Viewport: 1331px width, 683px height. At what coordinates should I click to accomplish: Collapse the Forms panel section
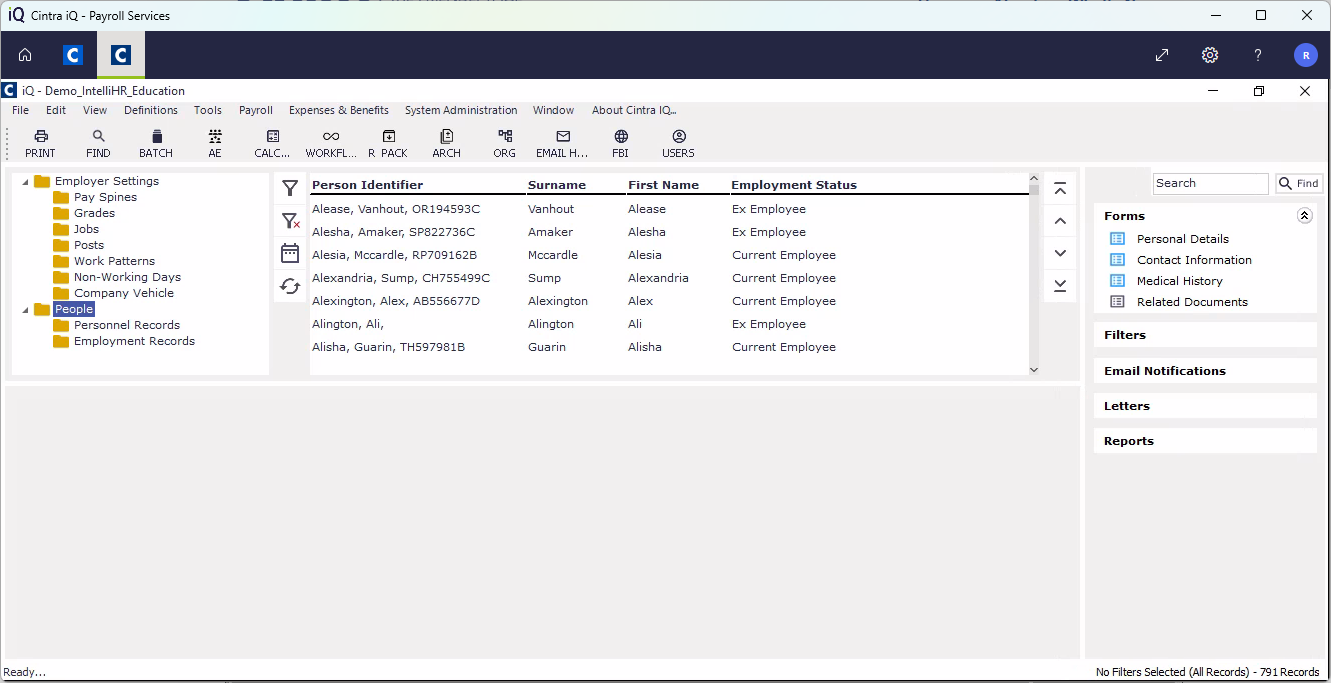pos(1304,215)
